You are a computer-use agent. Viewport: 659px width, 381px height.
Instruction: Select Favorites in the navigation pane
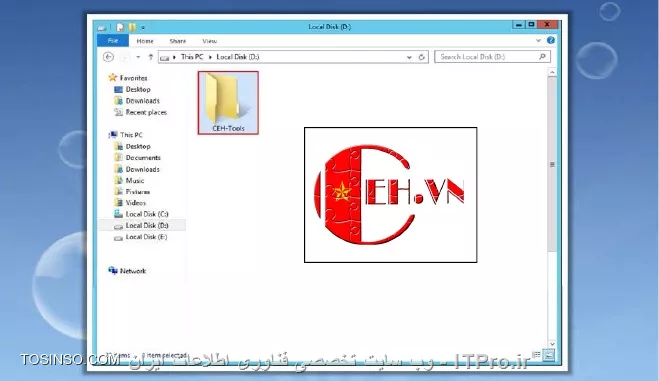point(133,78)
